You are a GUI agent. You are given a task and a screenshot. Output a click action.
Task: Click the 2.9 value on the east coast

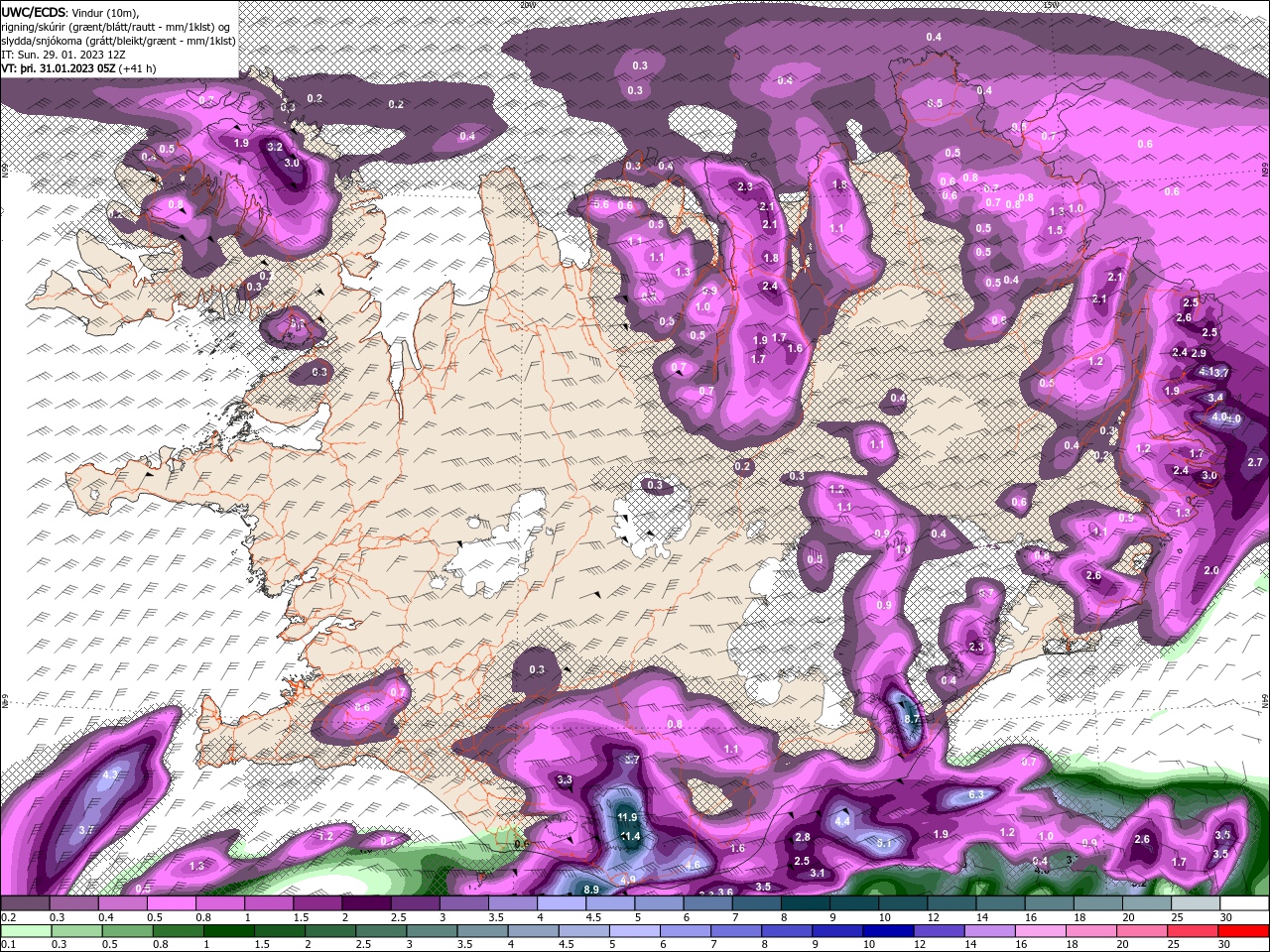(1199, 353)
